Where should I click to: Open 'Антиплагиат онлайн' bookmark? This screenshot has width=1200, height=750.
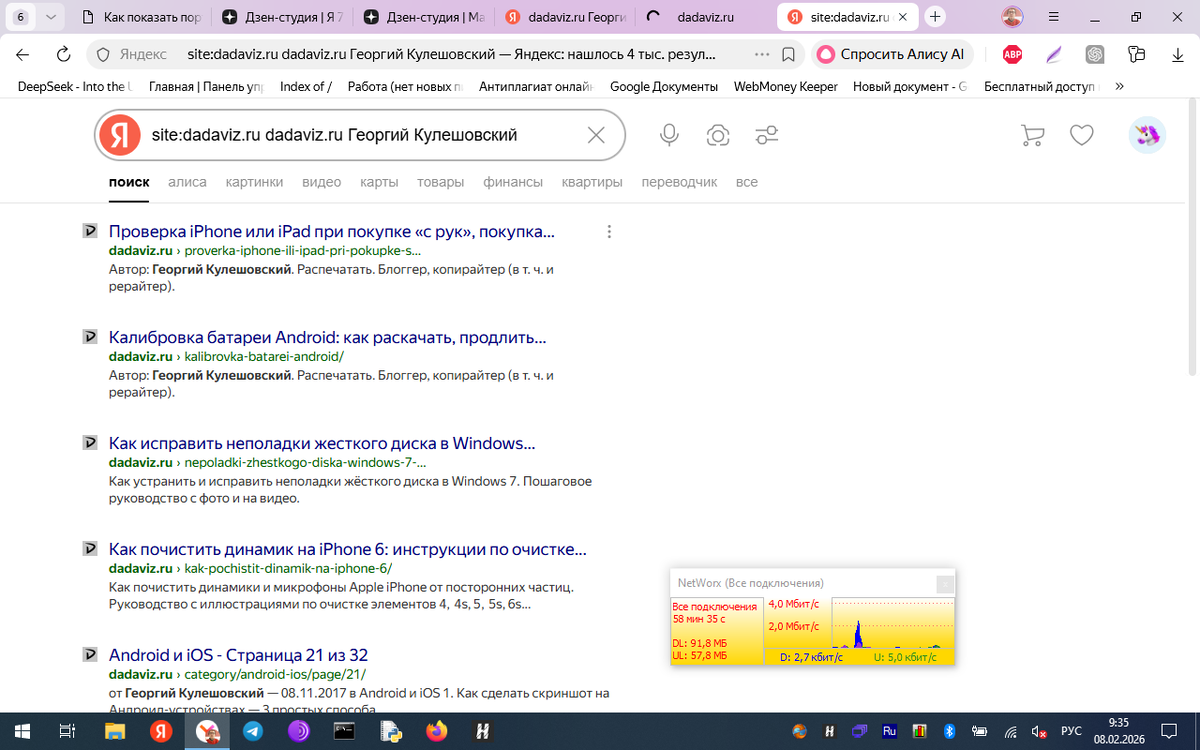(x=536, y=86)
